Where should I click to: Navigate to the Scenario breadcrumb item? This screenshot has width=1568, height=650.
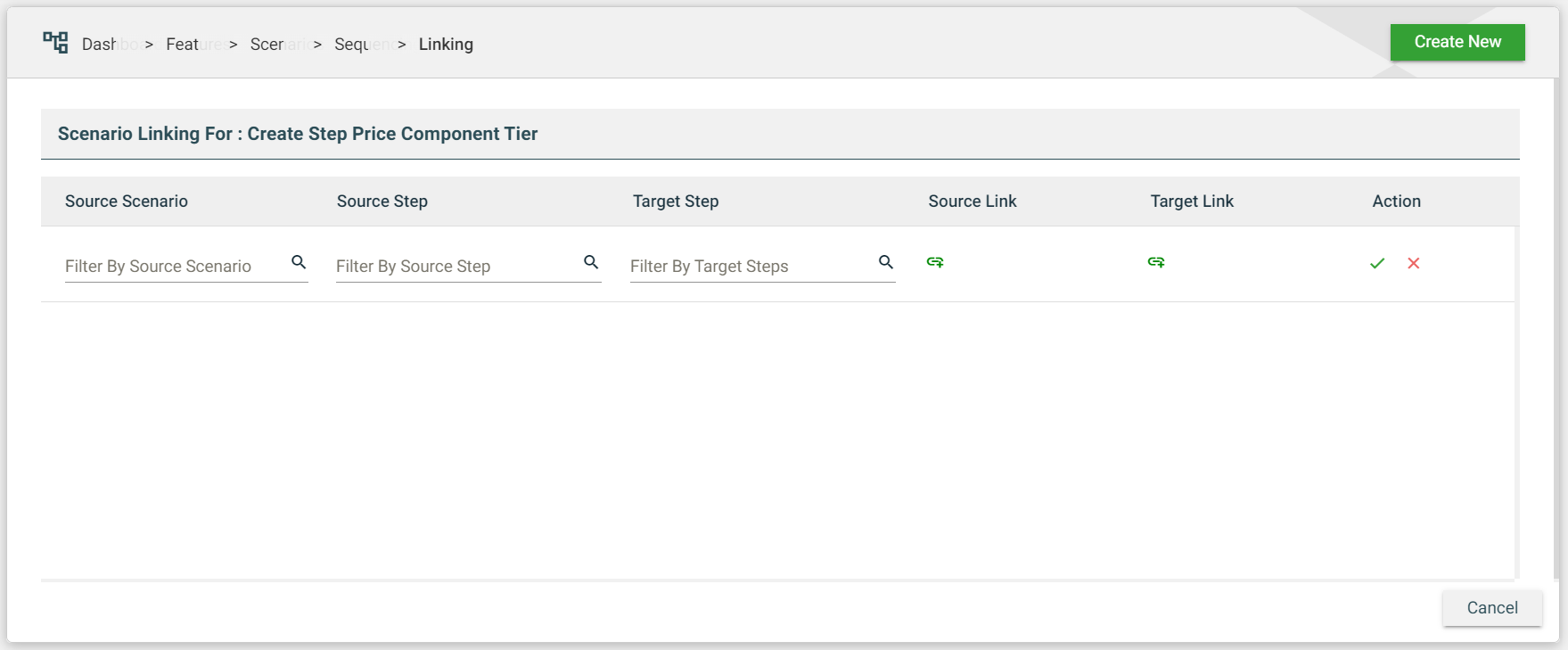tap(278, 45)
